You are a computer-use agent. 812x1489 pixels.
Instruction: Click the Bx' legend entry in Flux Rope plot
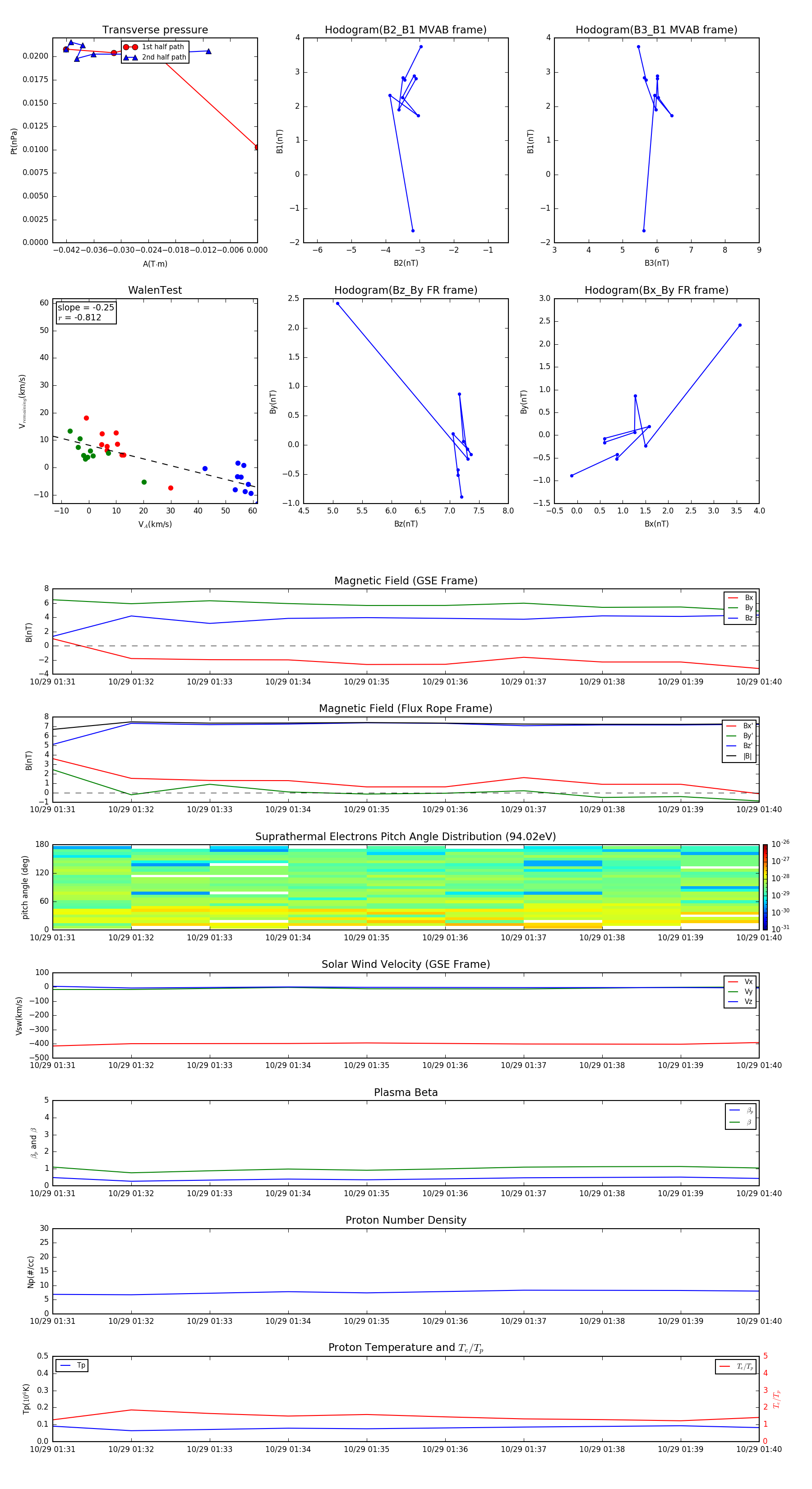click(x=740, y=726)
